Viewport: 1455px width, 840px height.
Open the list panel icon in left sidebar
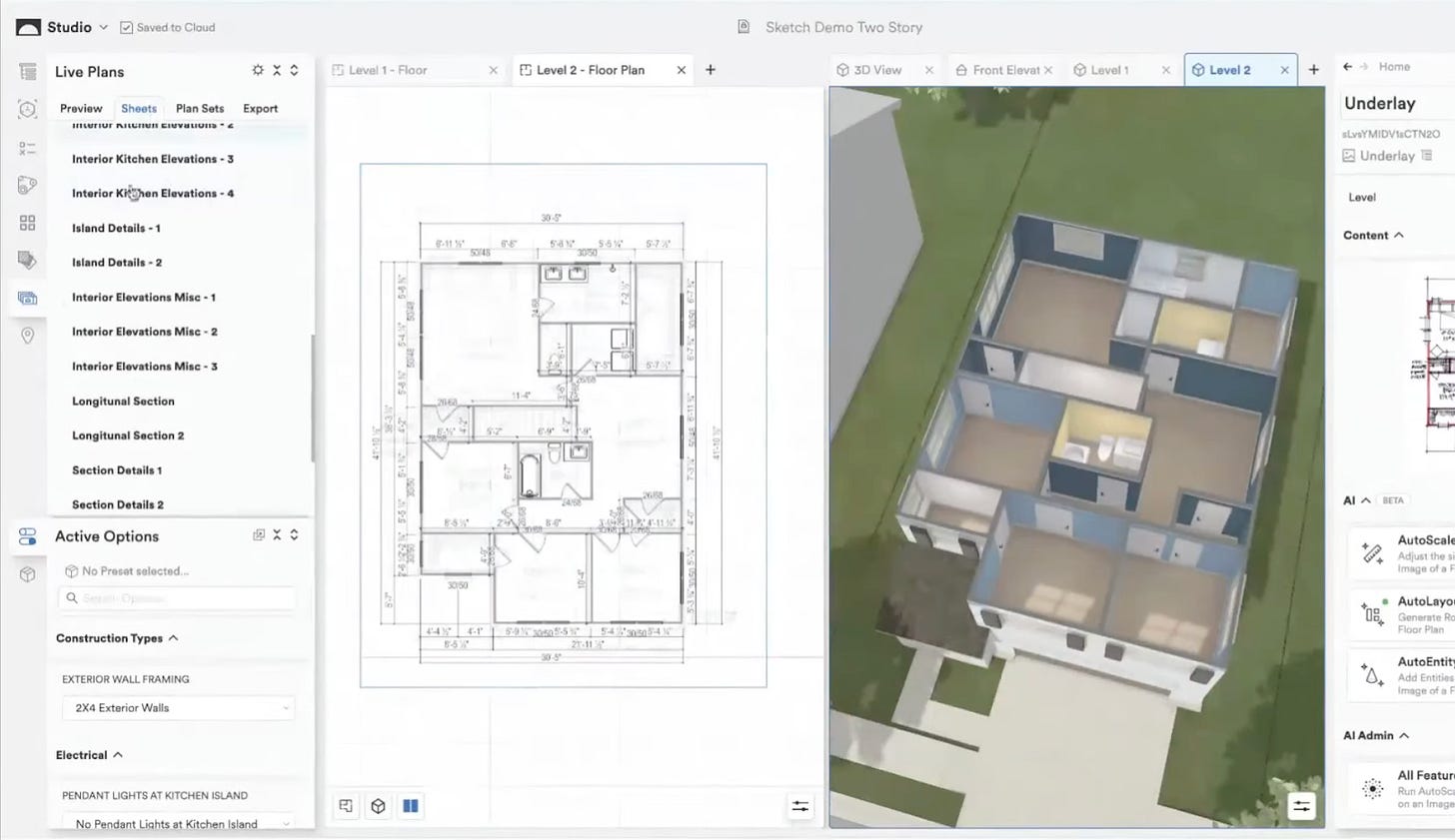coord(27,71)
